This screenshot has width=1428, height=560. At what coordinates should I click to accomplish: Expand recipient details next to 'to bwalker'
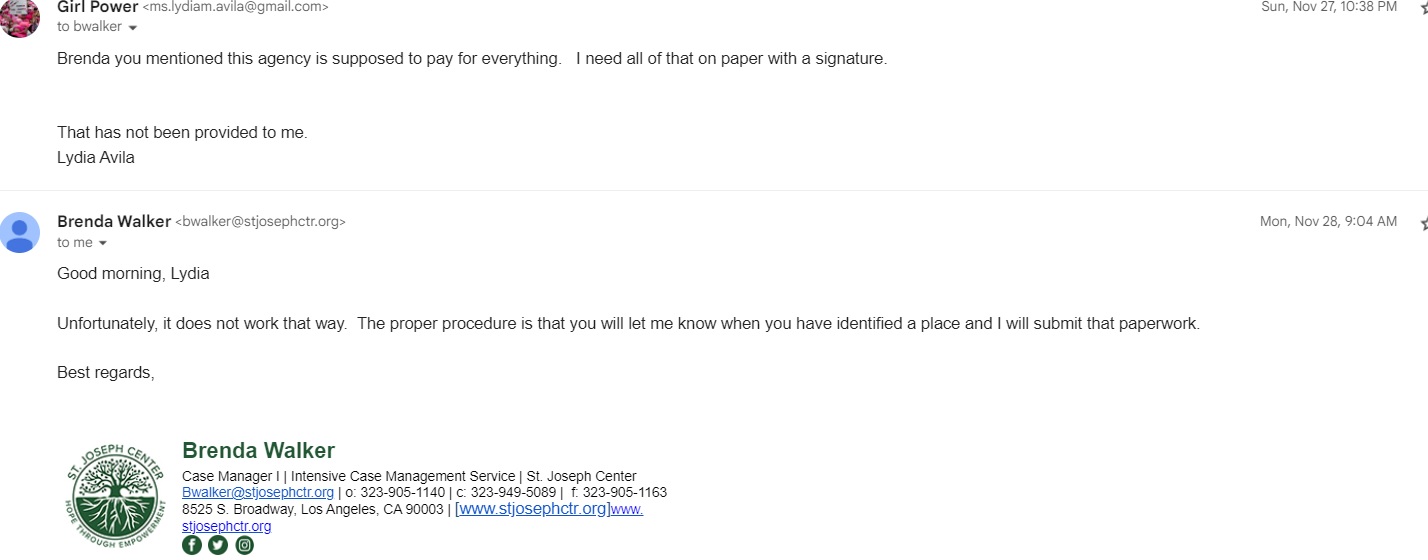132,27
